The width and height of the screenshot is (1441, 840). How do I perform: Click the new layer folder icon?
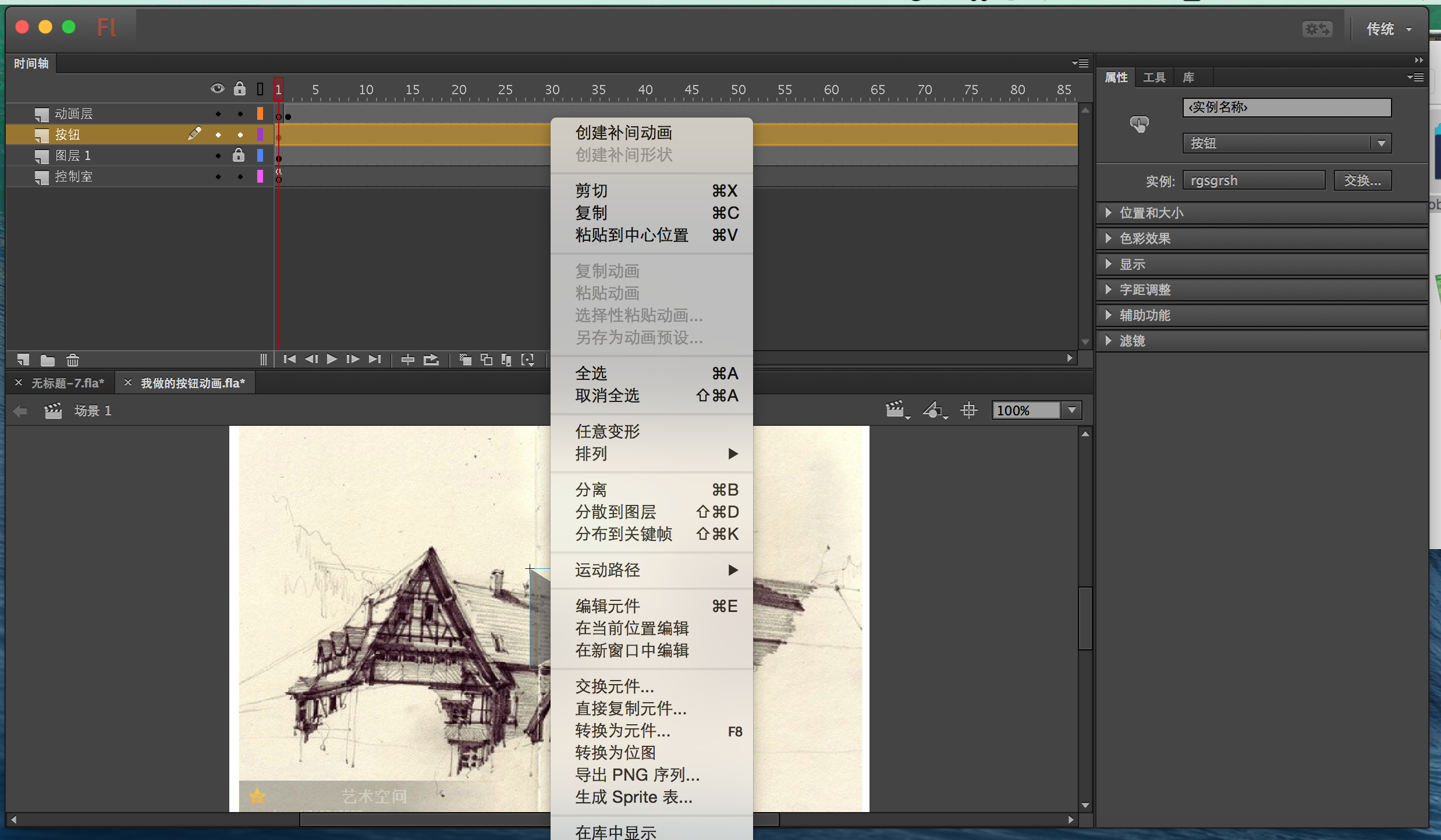tap(47, 360)
